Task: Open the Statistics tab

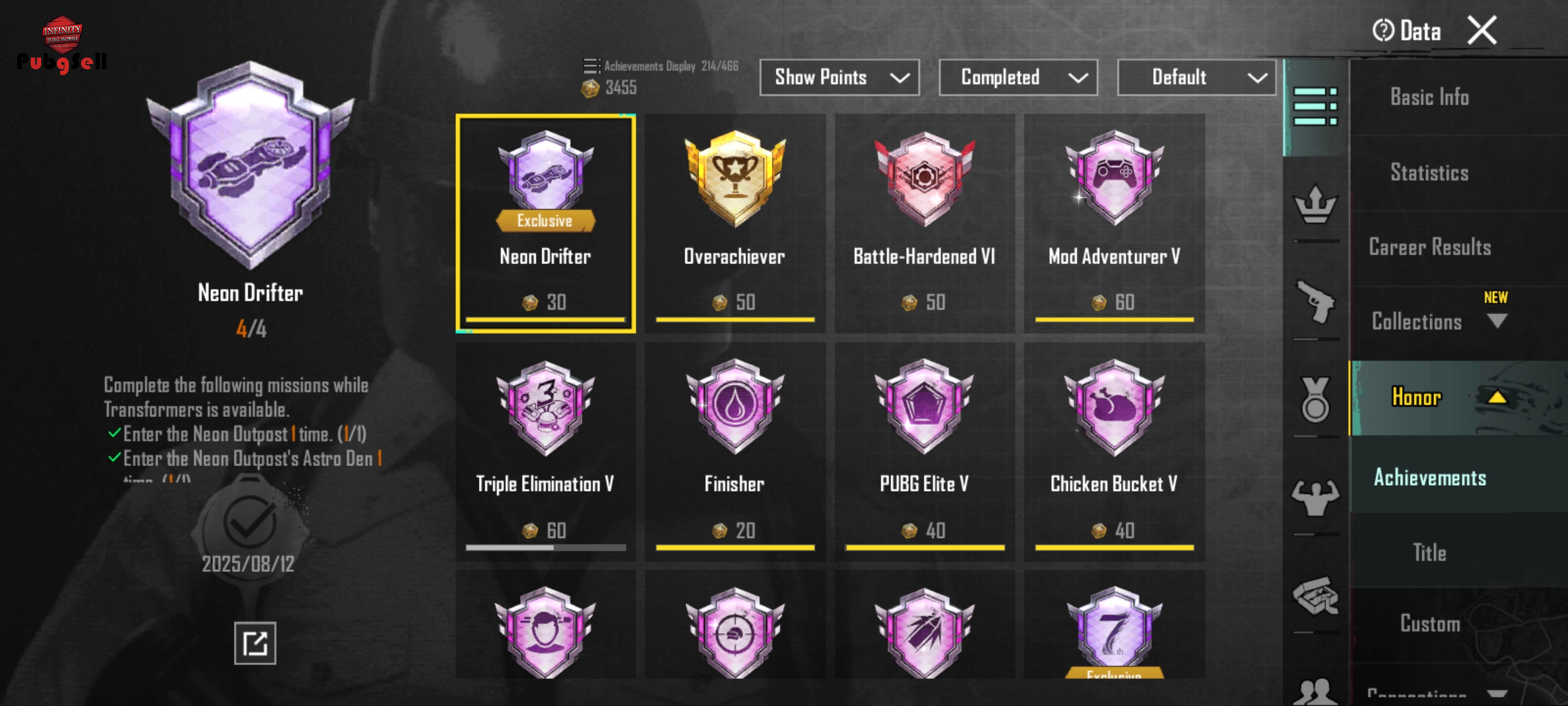Action: (x=1429, y=173)
